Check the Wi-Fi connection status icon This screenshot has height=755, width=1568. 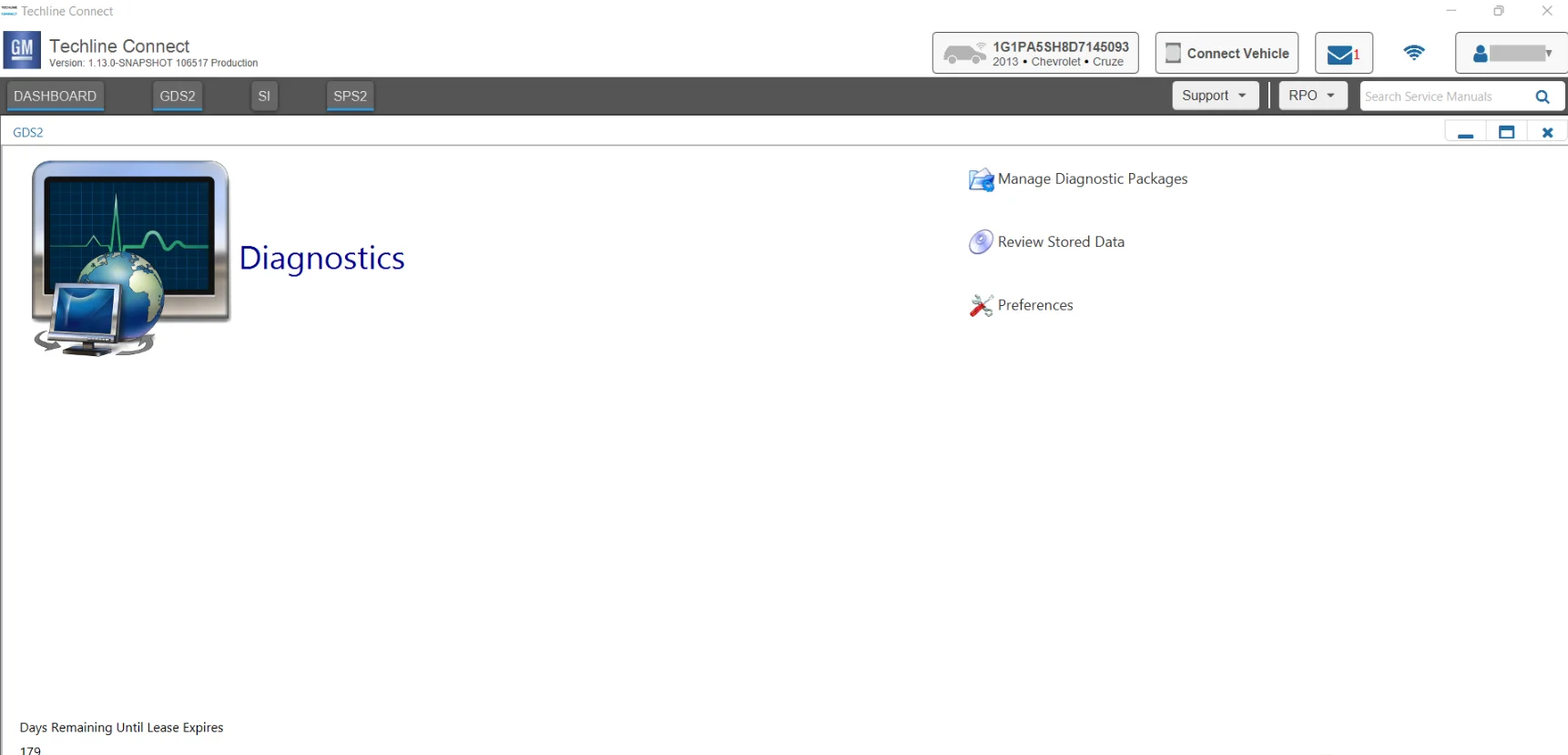coord(1413,53)
